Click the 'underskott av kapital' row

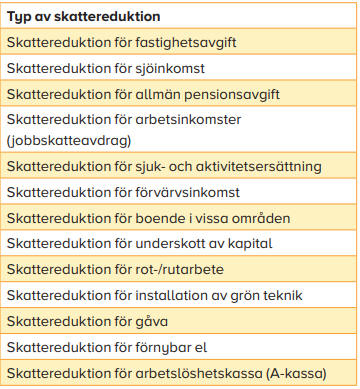click(179, 243)
